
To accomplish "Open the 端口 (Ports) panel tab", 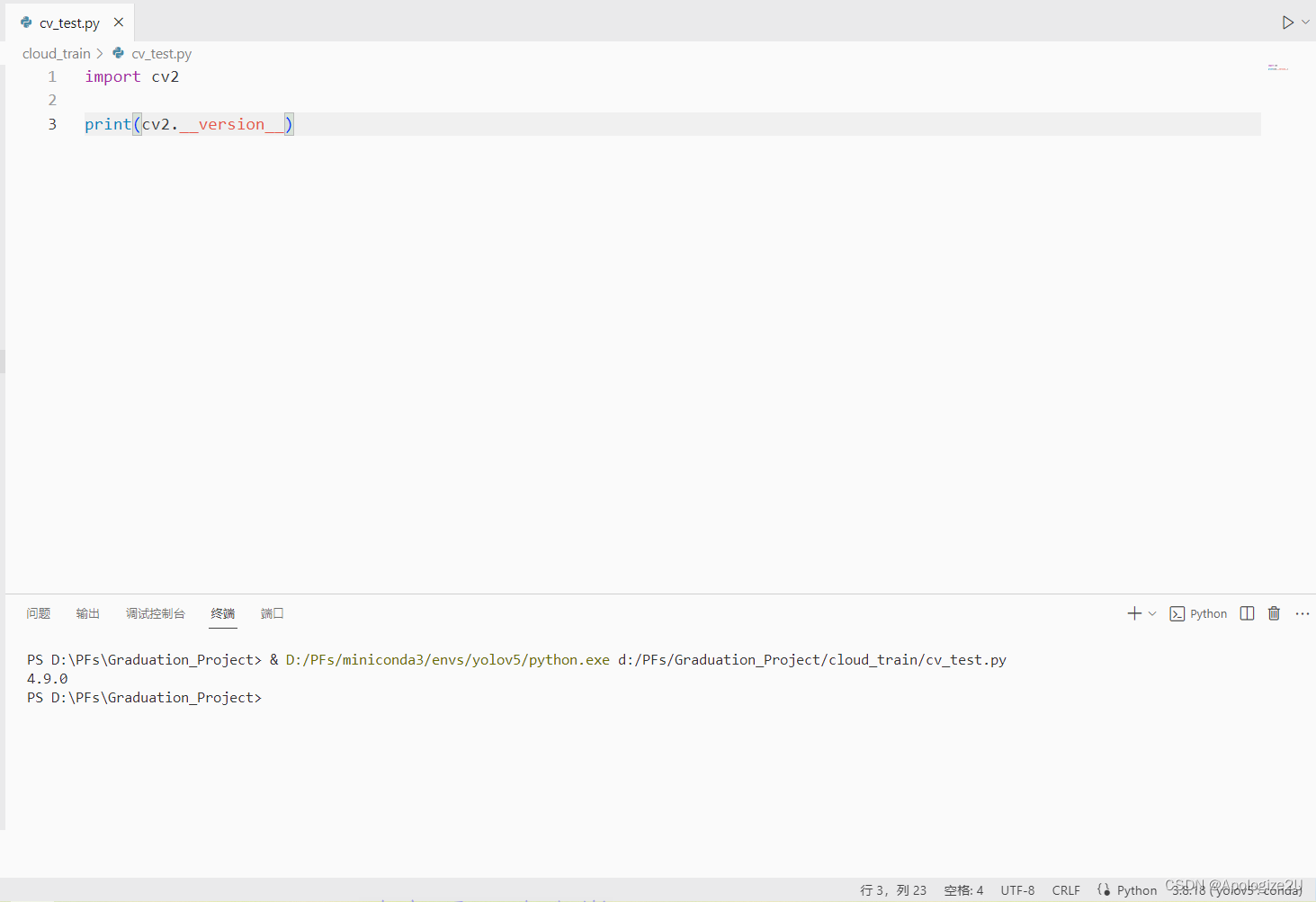I will [273, 613].
